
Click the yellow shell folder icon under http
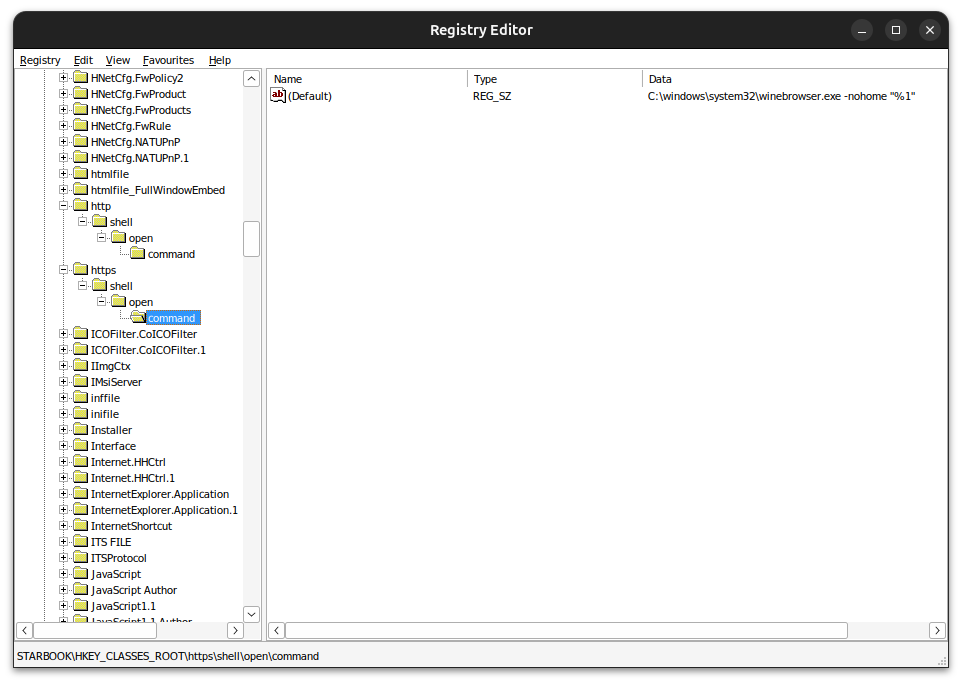coord(99,222)
